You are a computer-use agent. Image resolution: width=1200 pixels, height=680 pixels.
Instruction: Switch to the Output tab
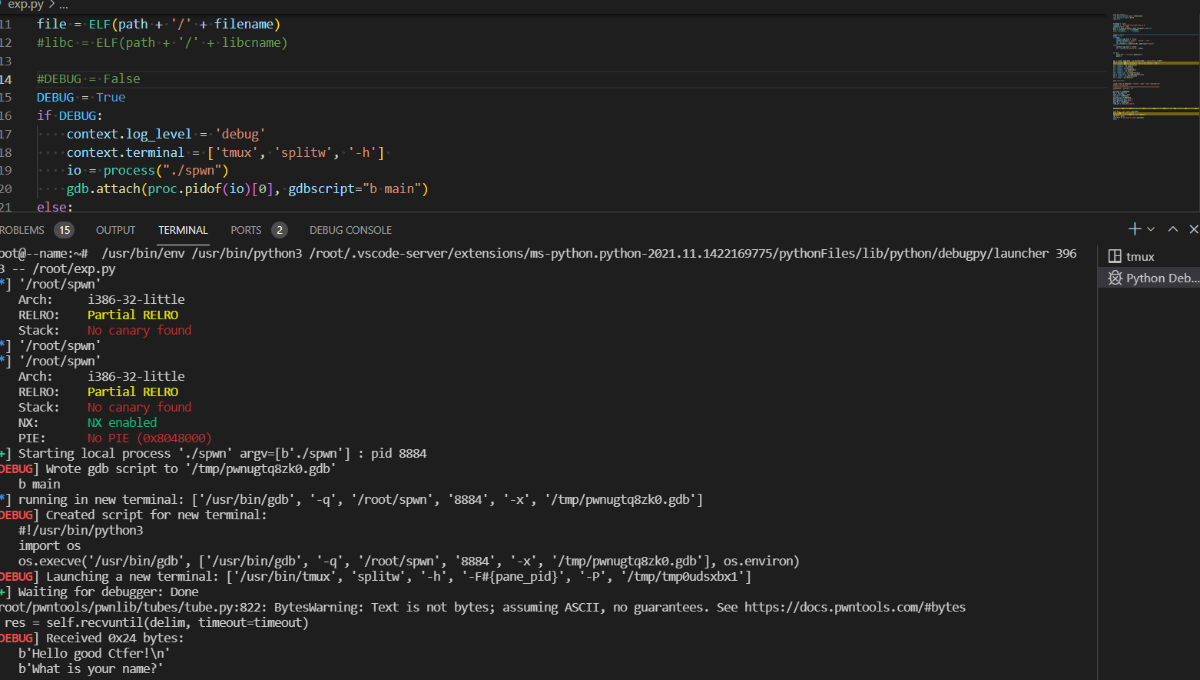click(116, 230)
